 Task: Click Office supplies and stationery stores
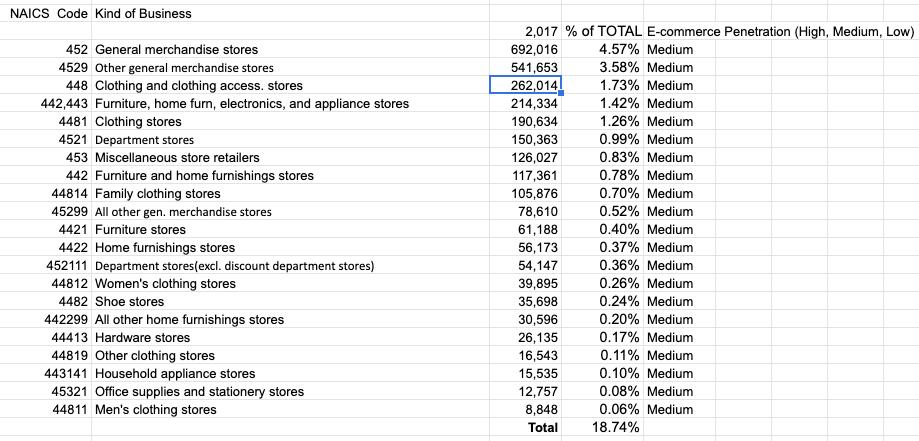tap(290, 392)
